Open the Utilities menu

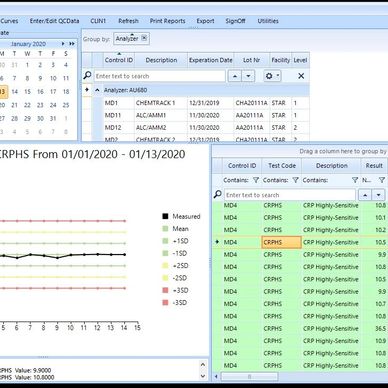click(x=268, y=21)
